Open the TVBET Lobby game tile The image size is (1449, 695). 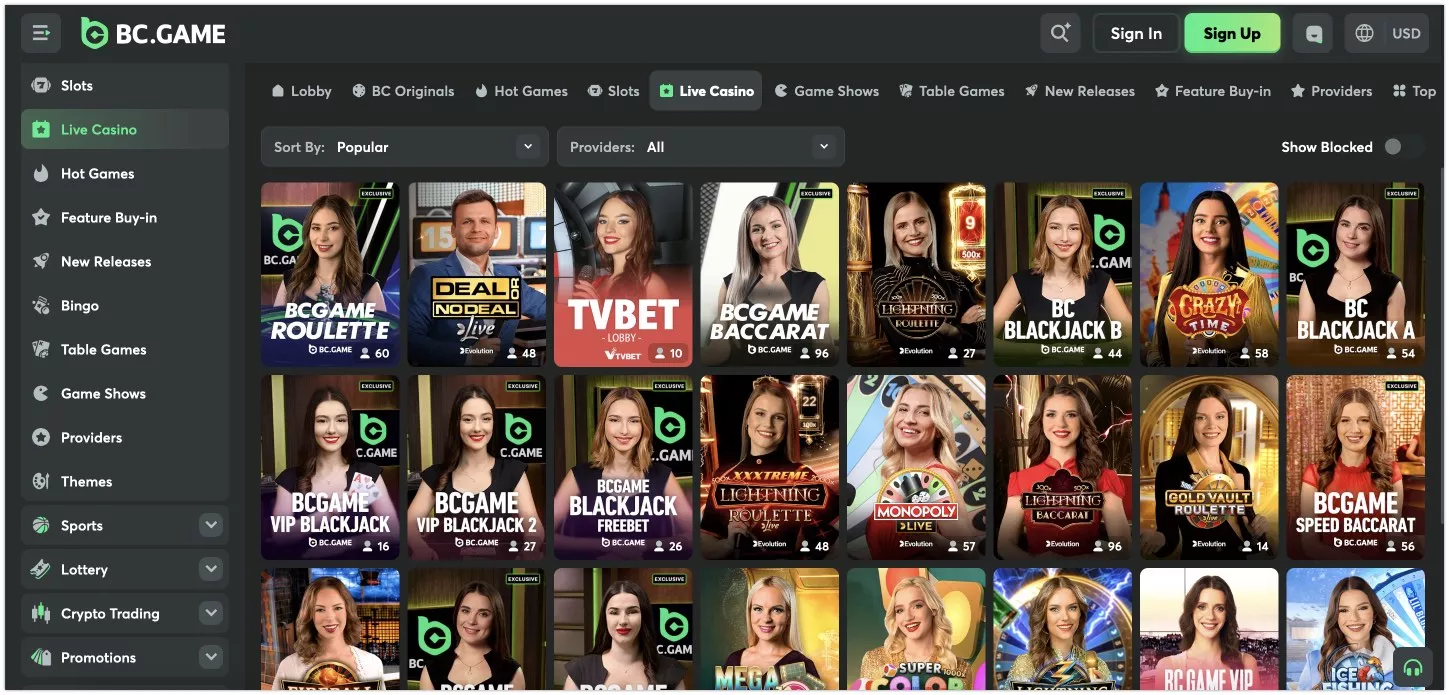(x=623, y=274)
